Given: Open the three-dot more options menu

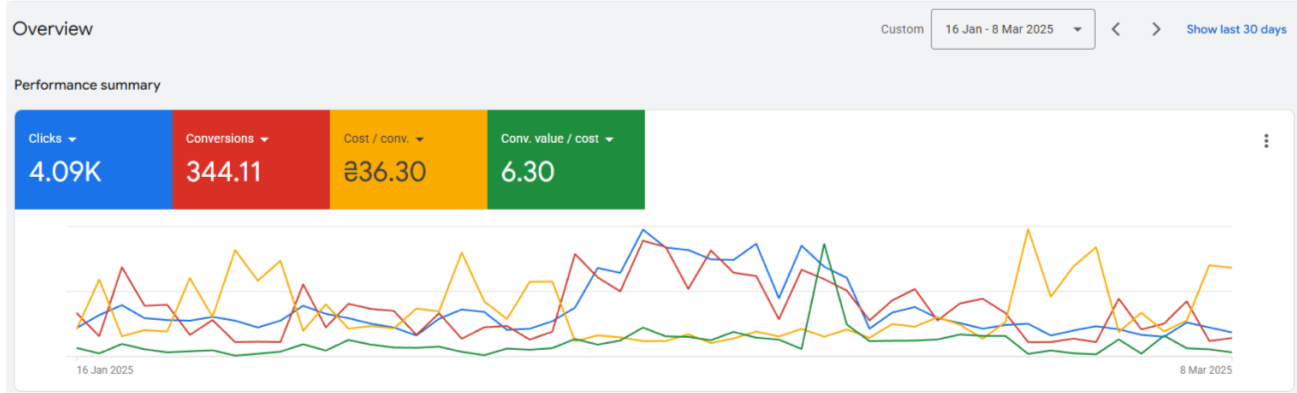Looking at the screenshot, I should coord(1266,141).
